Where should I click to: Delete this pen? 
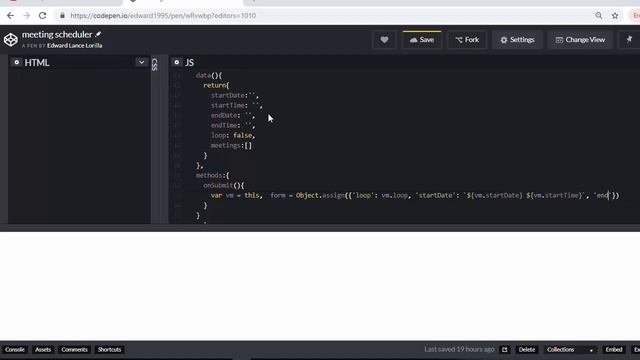(527, 349)
